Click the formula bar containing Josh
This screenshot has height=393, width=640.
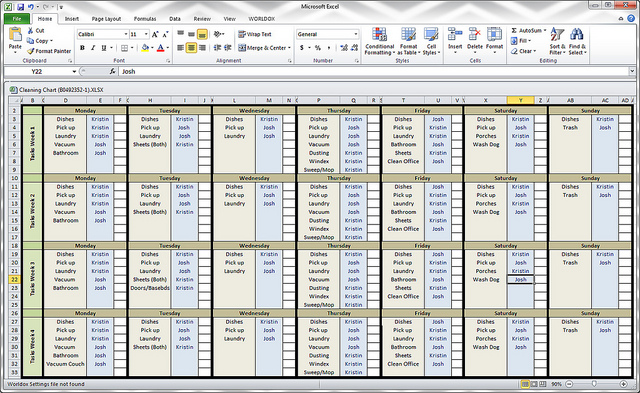pos(374,71)
